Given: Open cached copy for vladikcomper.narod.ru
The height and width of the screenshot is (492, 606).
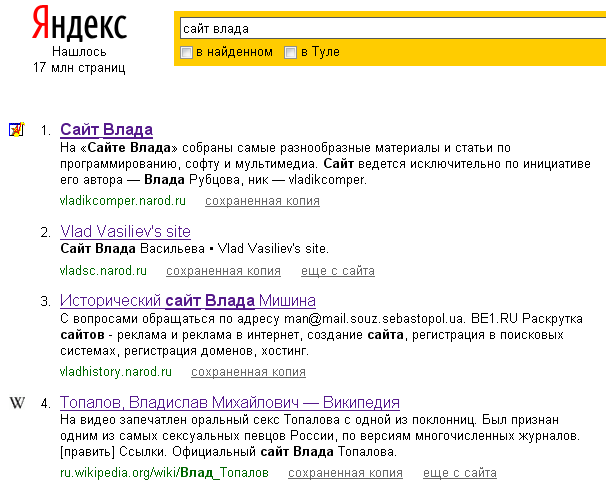Looking at the screenshot, I should point(262,201).
